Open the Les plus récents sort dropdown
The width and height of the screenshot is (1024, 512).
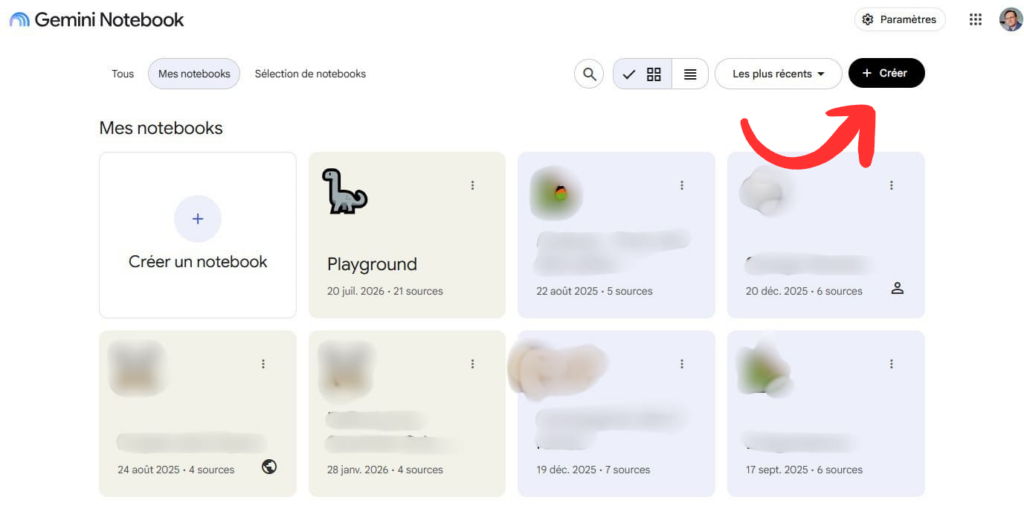pyautogui.click(x=778, y=74)
